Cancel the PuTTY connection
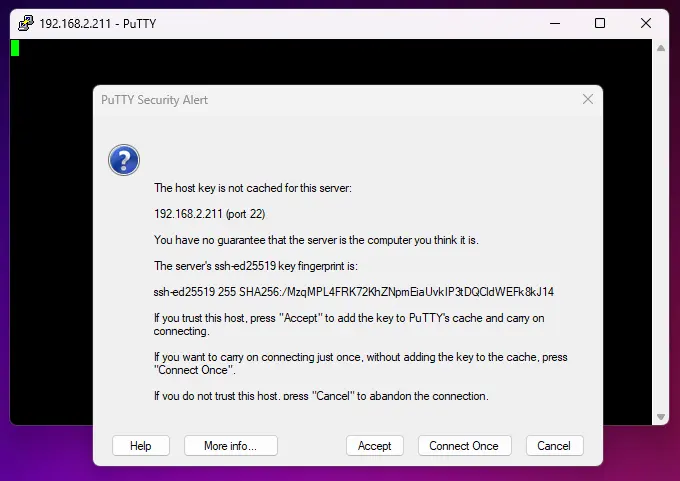 coord(554,445)
